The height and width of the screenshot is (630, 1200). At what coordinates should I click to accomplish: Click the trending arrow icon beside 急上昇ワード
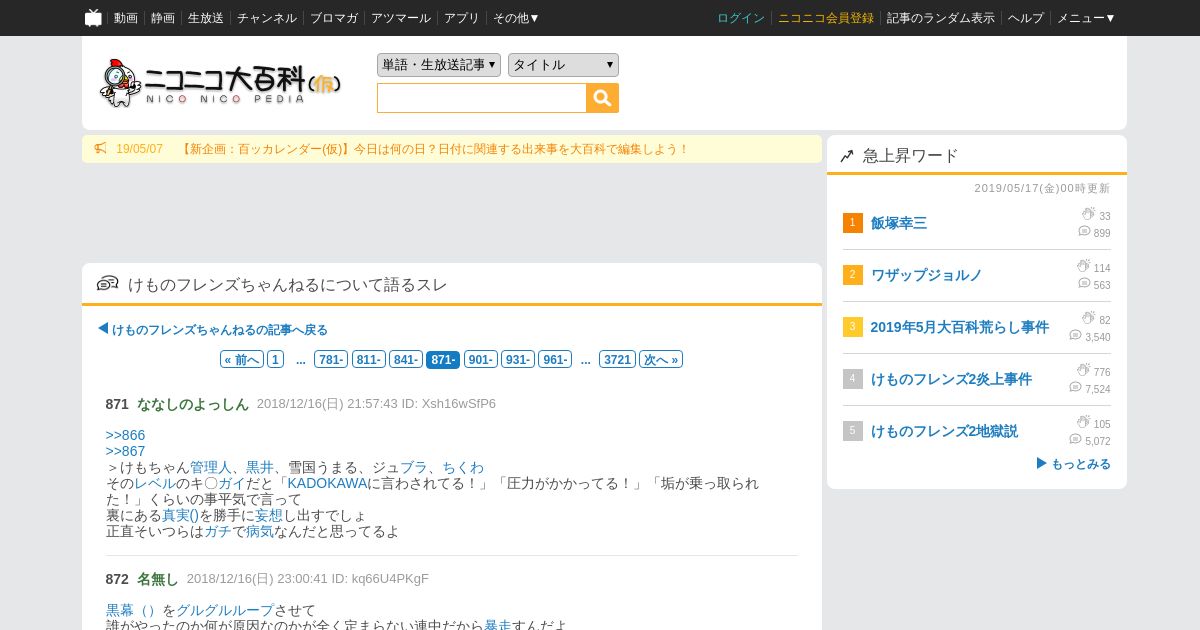(847, 156)
